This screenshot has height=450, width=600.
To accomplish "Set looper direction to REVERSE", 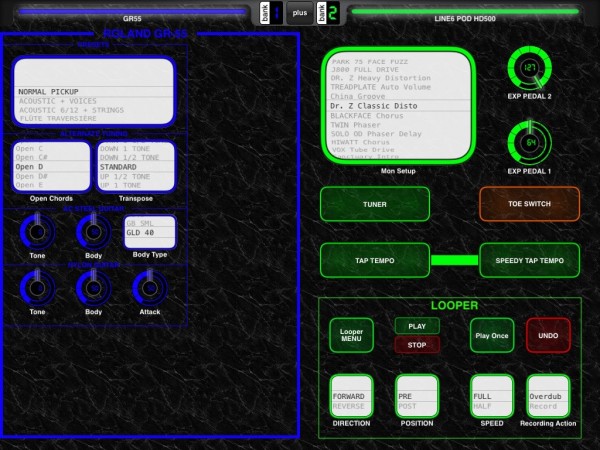I will click(x=351, y=406).
